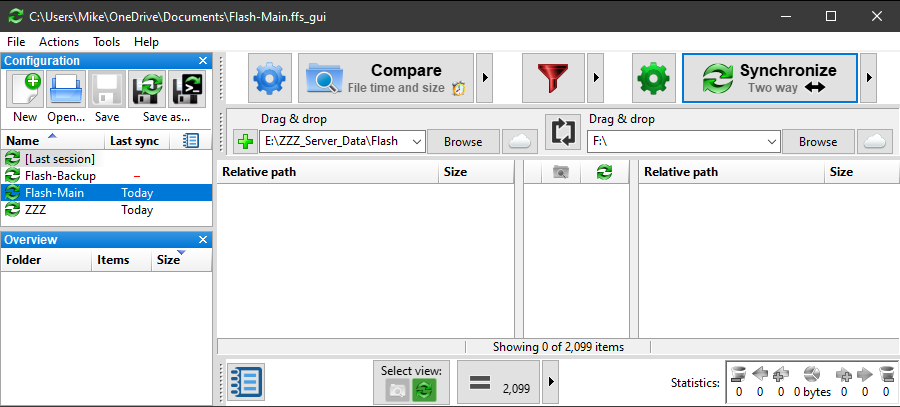Sort configurations by Name column

pyautogui.click(x=53, y=141)
